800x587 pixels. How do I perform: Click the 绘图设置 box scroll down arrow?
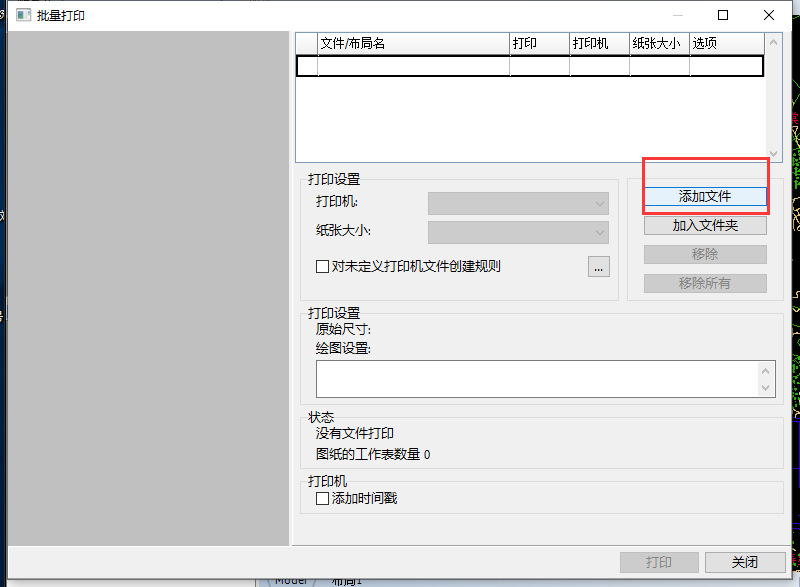(765, 388)
